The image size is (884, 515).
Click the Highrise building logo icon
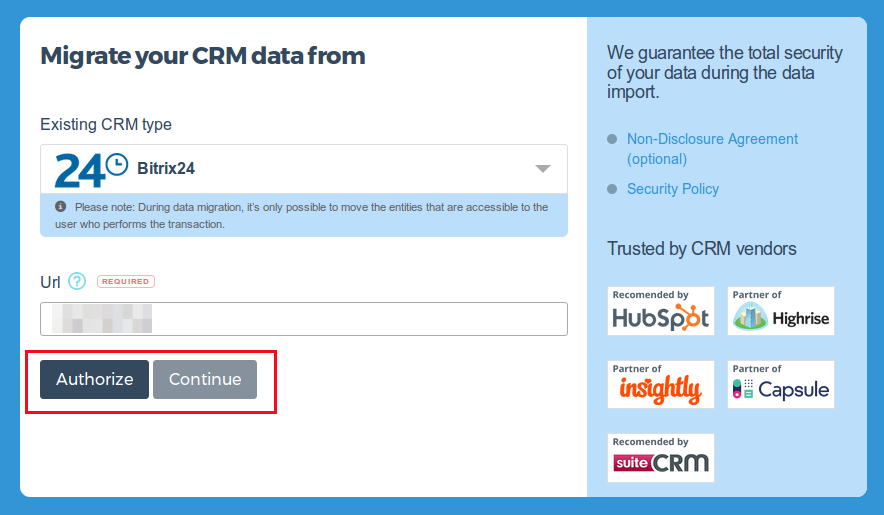pos(750,316)
